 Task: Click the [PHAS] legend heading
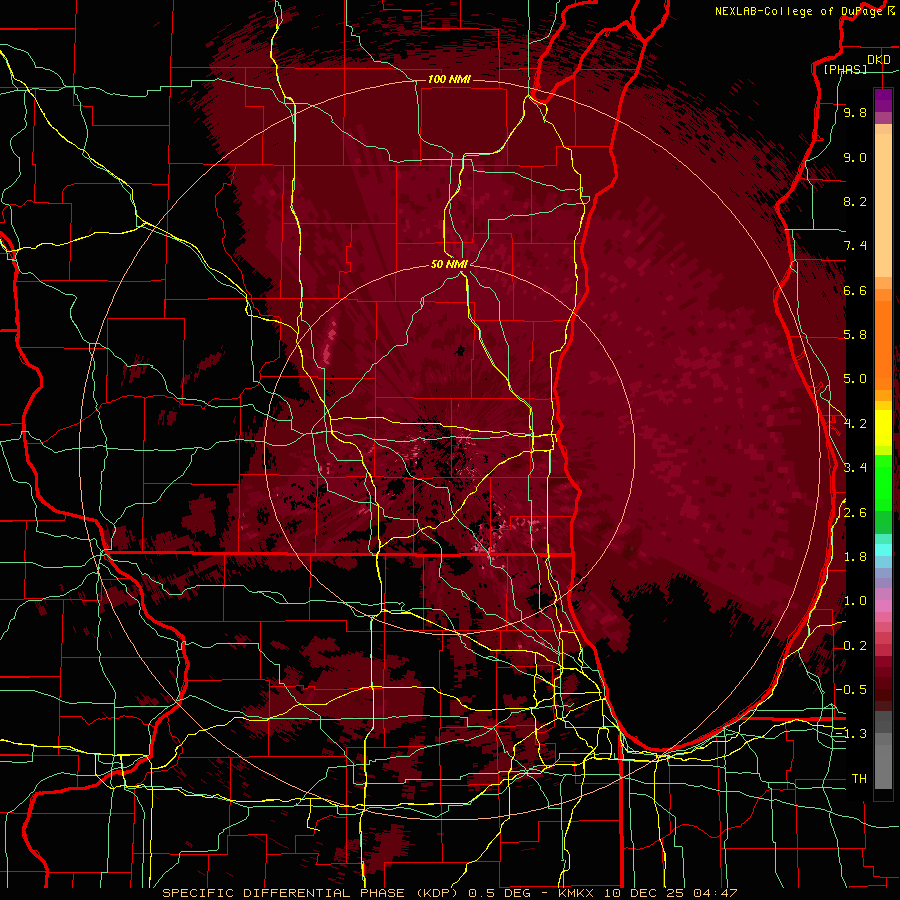click(x=845, y=69)
